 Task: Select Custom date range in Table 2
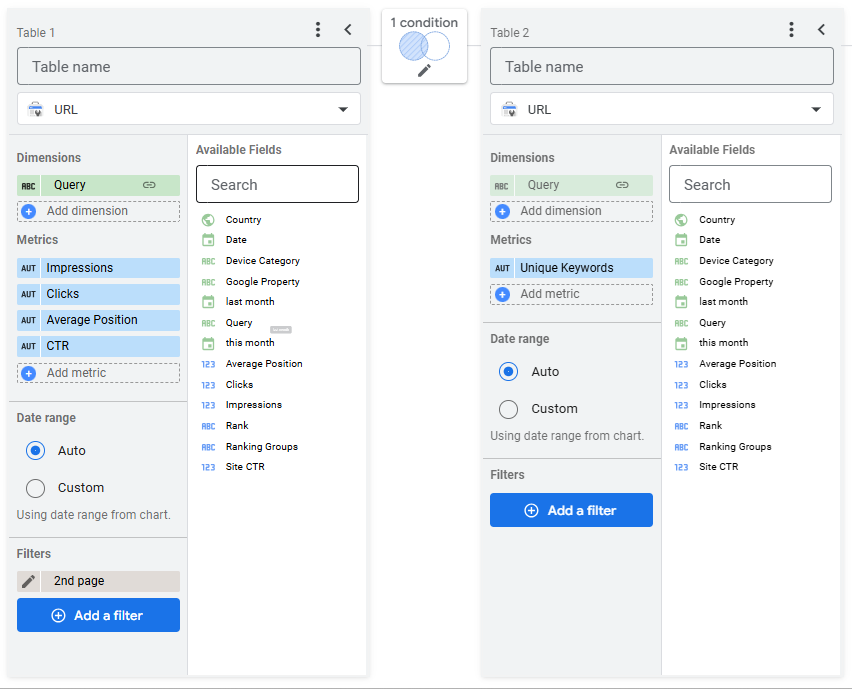coord(509,409)
